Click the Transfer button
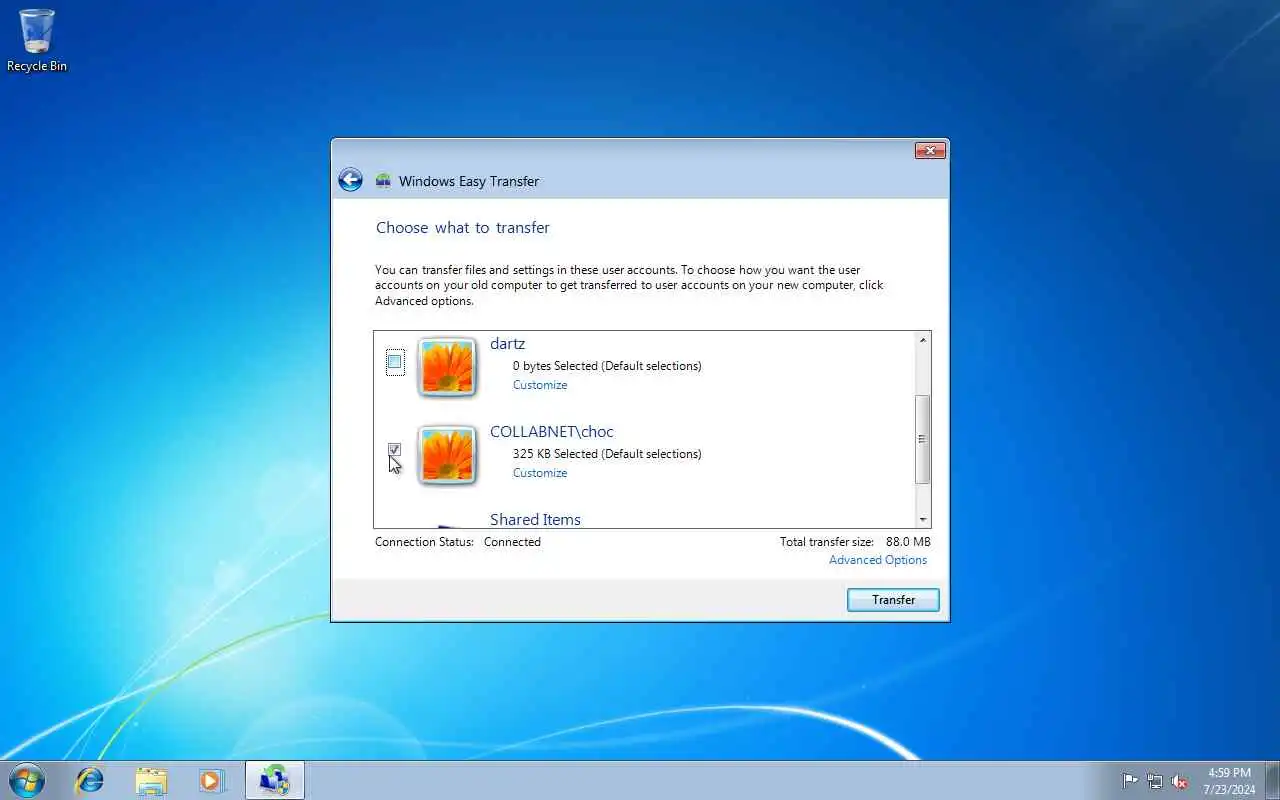The width and height of the screenshot is (1280, 800). click(x=893, y=600)
